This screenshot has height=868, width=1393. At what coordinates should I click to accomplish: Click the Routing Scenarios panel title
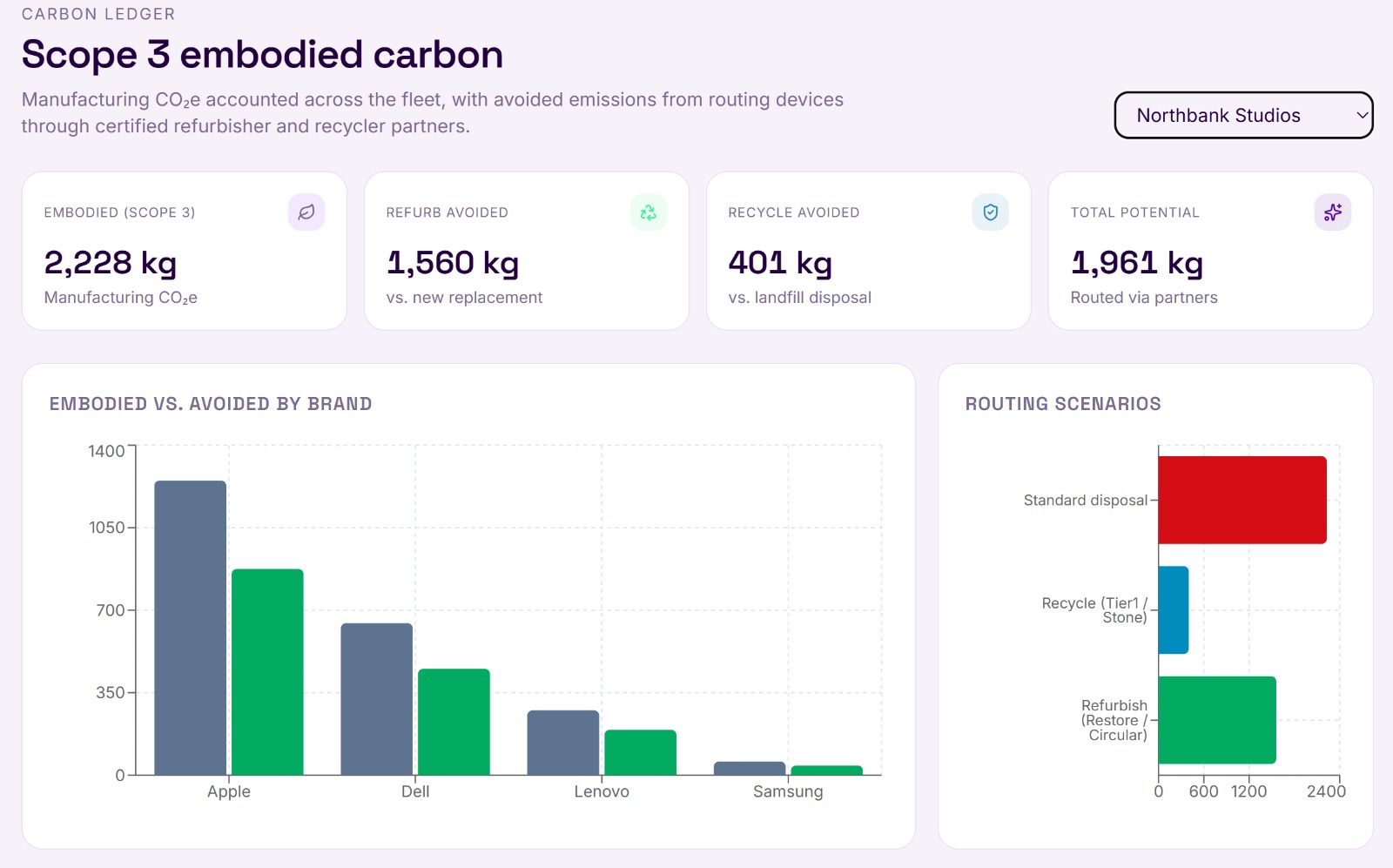pyautogui.click(x=1063, y=404)
